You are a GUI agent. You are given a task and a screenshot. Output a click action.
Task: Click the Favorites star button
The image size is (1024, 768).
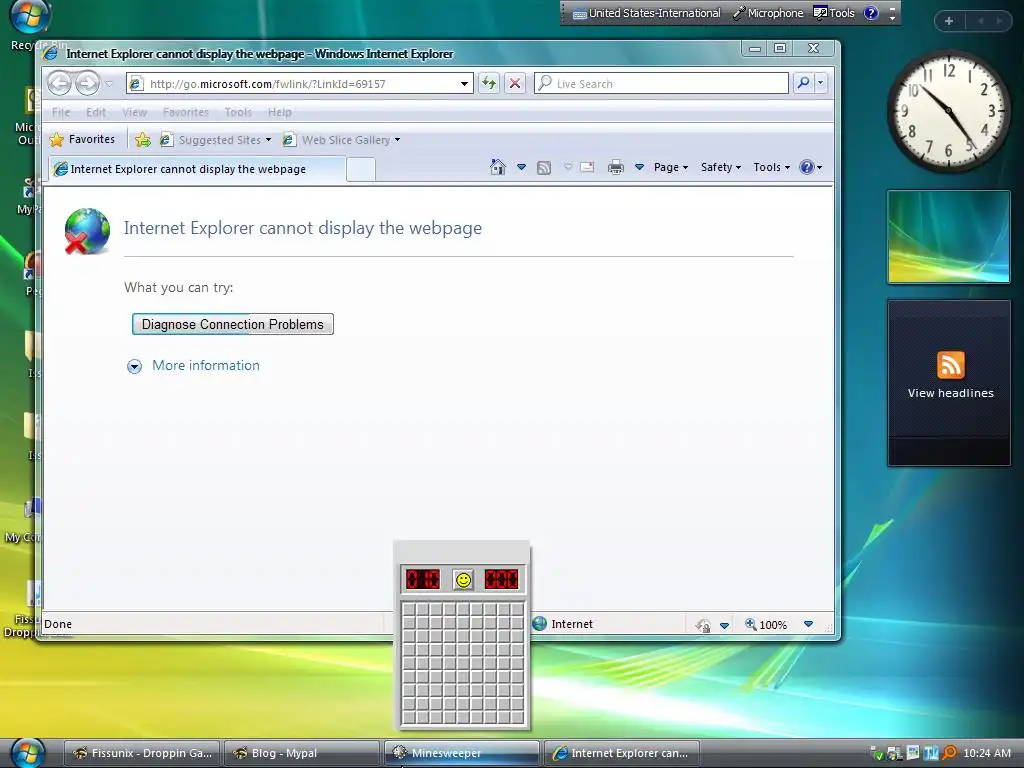pyautogui.click(x=83, y=139)
